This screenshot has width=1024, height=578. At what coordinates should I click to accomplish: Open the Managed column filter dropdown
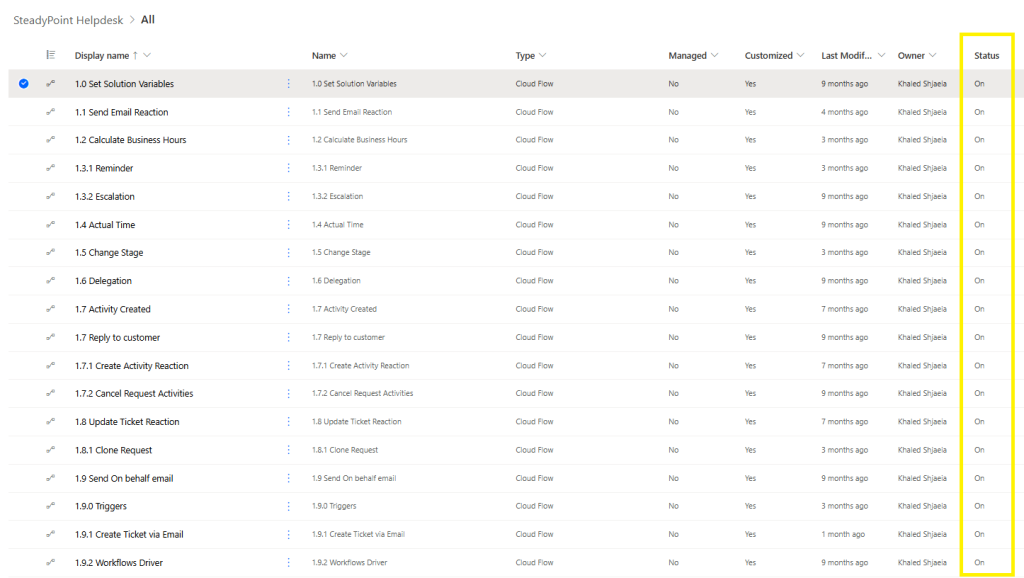pos(714,56)
